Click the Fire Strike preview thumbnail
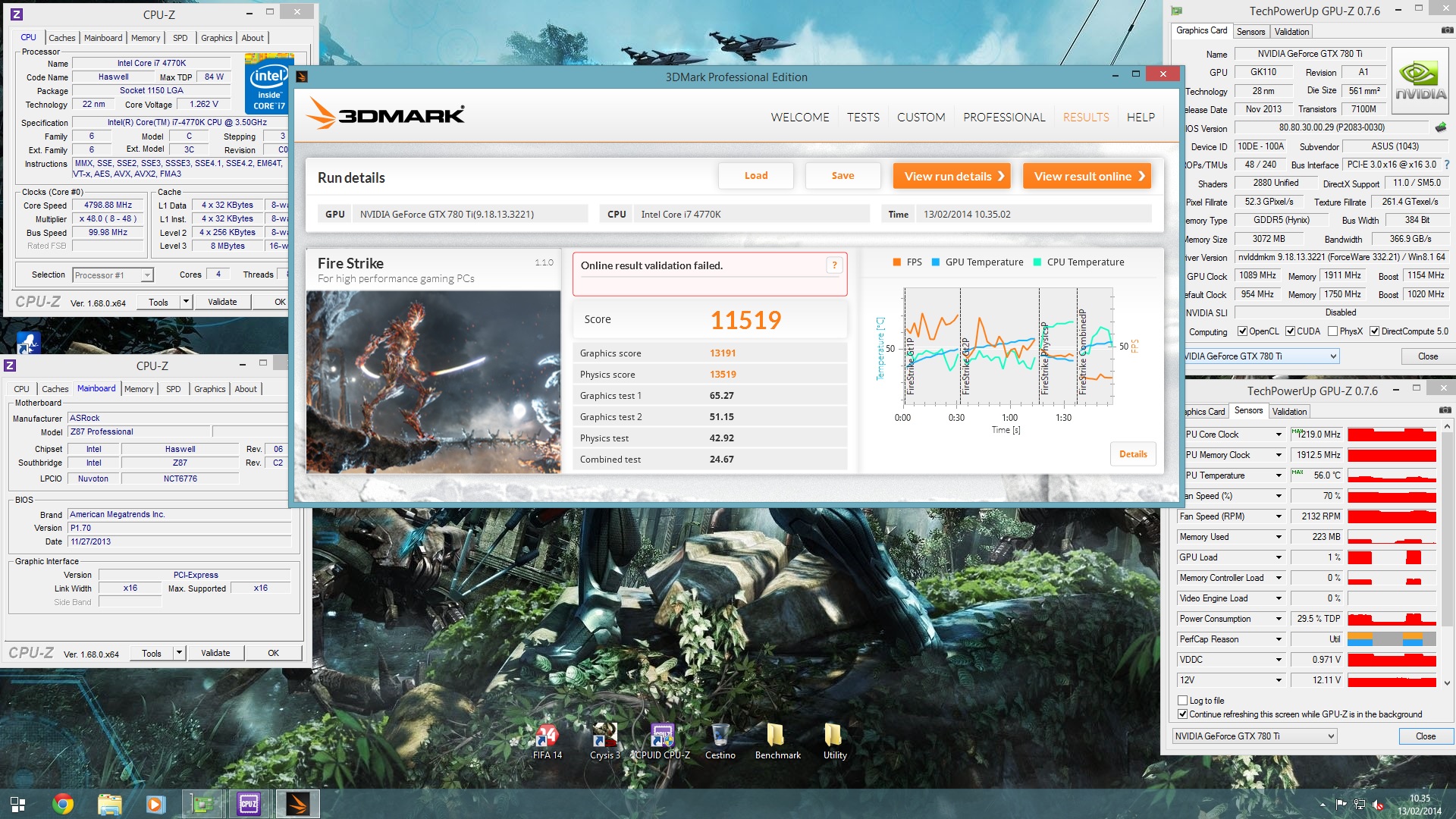The width and height of the screenshot is (1456, 819). (x=433, y=382)
